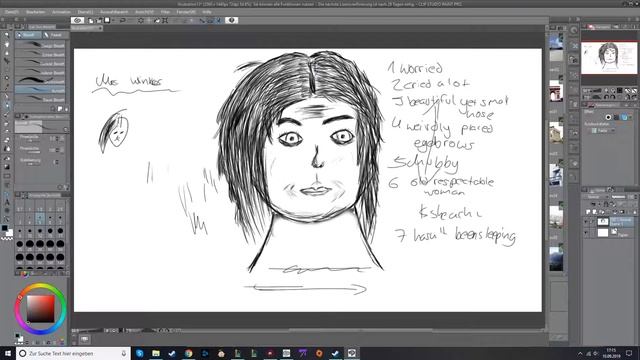Select the Airbrush tool
Screen dimensions: 640x360
point(7,123)
